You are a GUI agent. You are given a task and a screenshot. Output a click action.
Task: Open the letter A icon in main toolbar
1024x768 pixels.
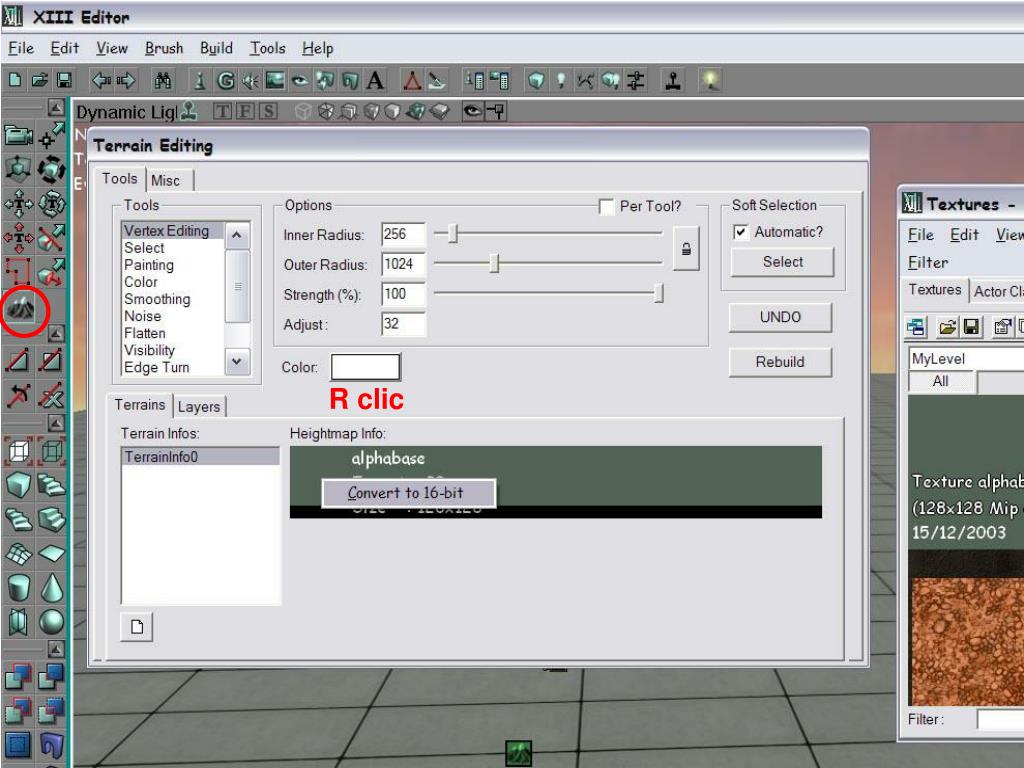[x=375, y=80]
